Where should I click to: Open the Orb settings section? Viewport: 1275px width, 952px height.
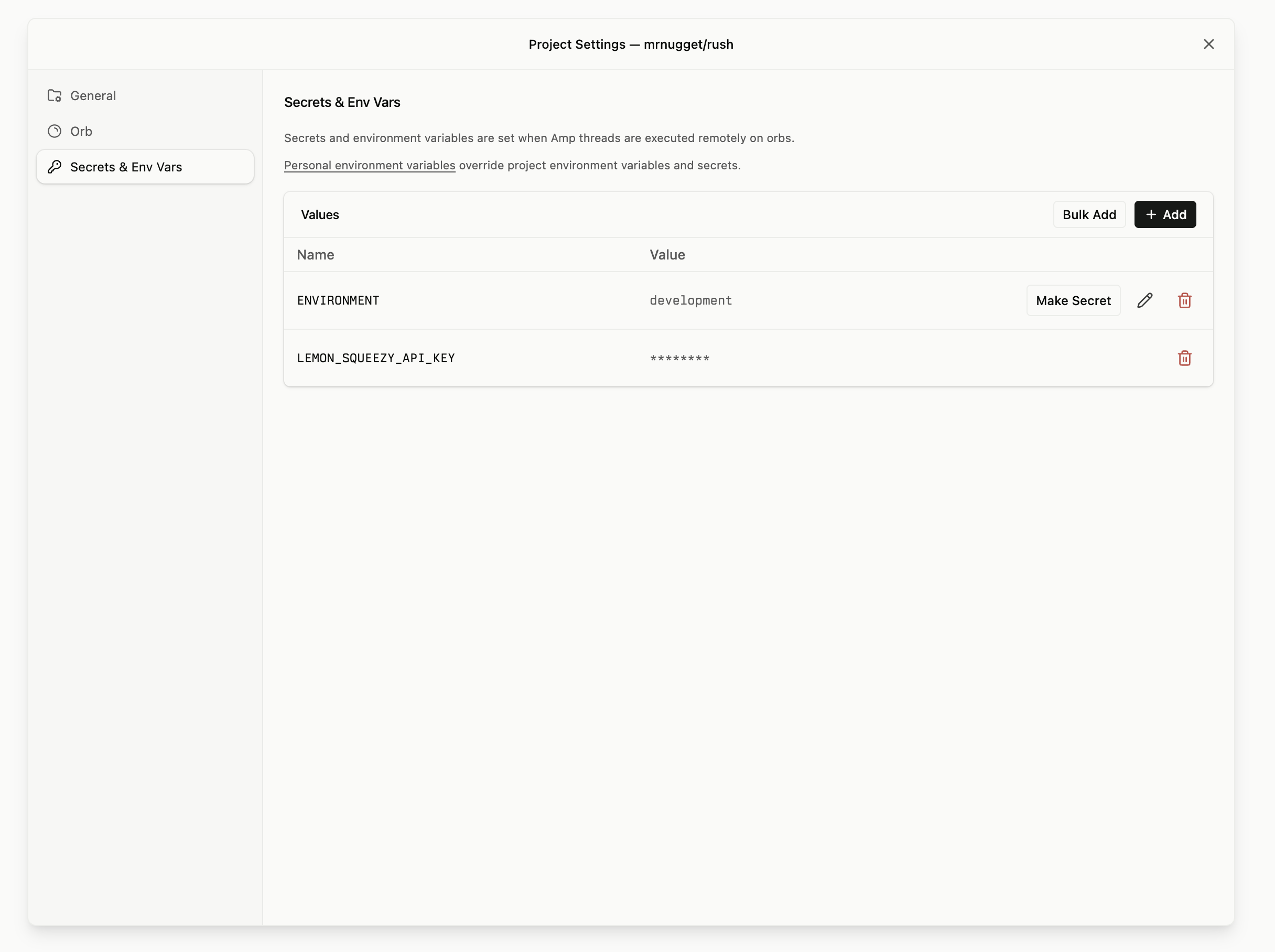145,132
